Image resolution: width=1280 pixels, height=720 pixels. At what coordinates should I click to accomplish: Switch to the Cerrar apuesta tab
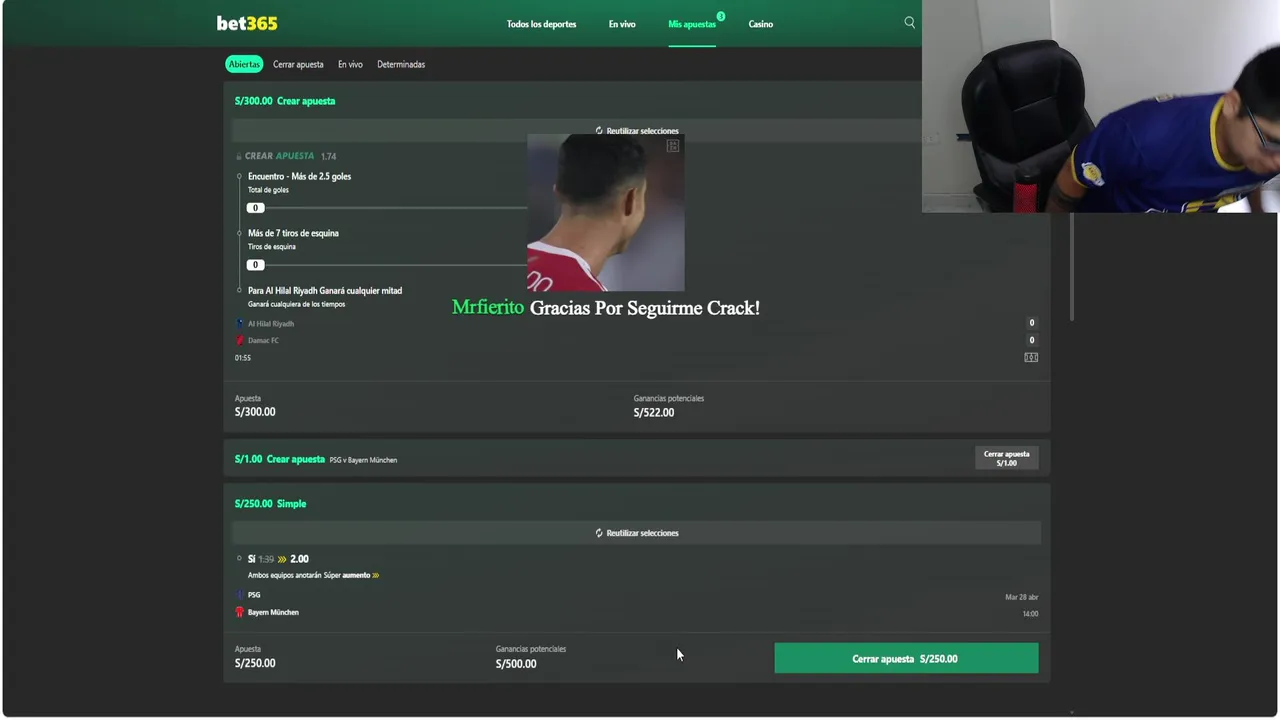point(298,64)
